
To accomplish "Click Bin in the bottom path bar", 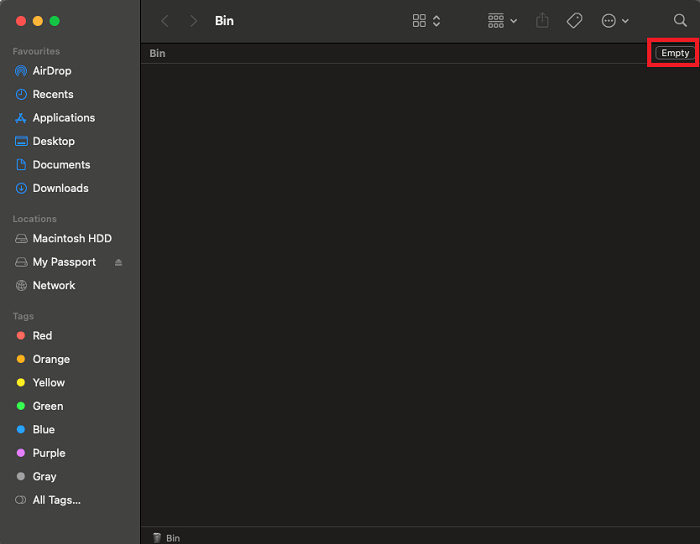I will point(172,538).
